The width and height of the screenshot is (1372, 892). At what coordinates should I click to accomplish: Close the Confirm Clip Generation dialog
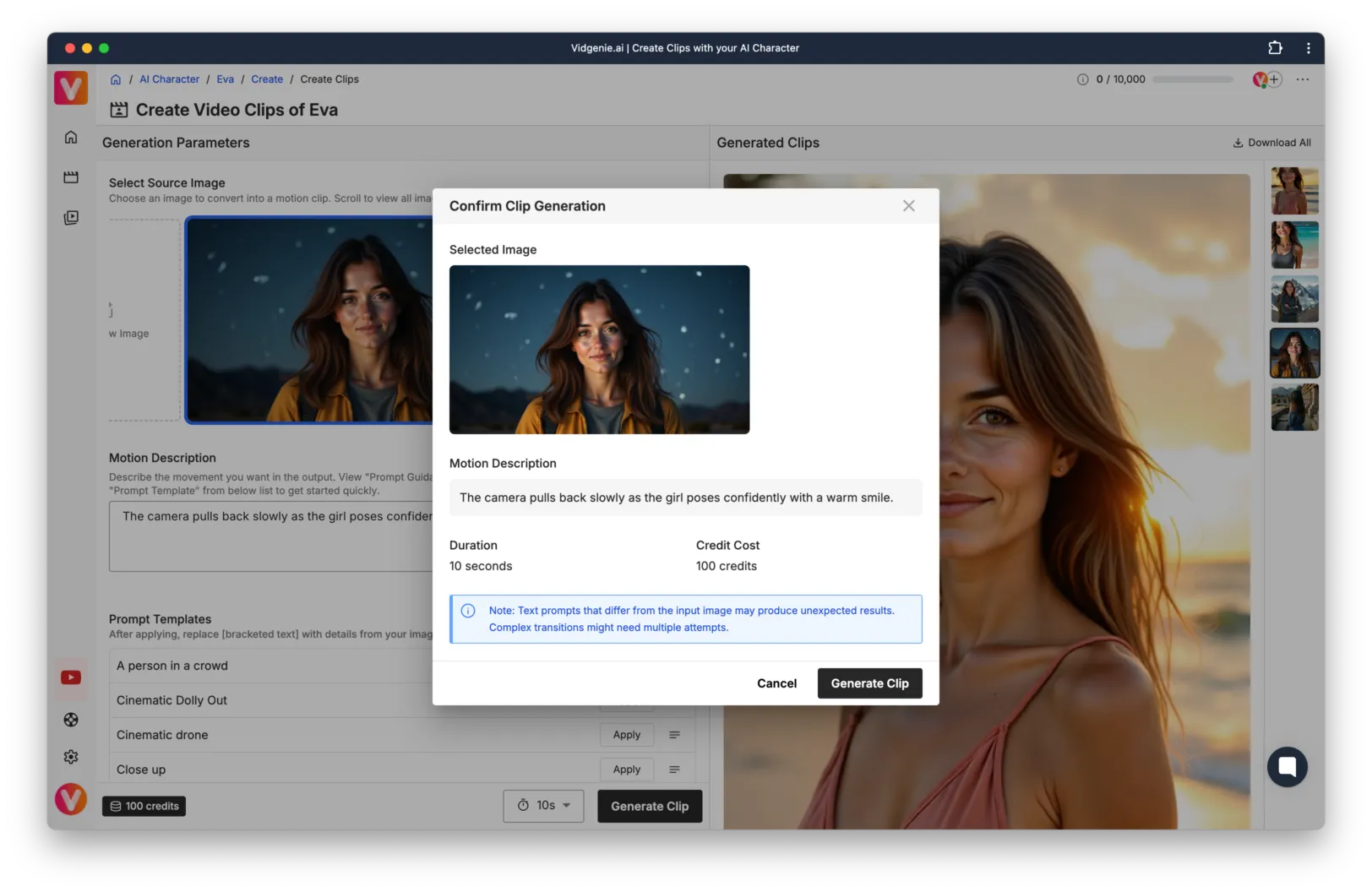(x=909, y=206)
